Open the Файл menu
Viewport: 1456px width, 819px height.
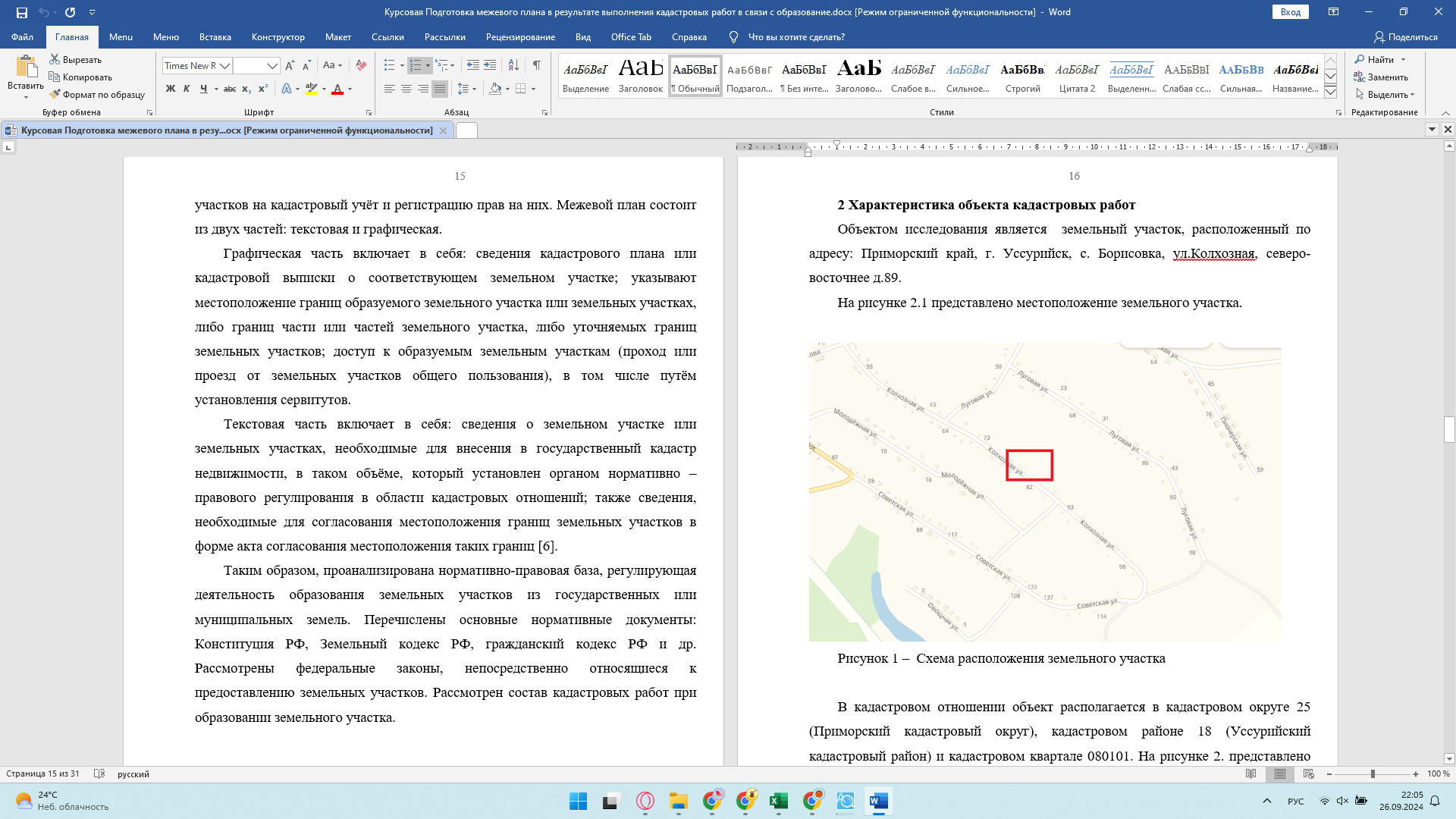(22, 37)
